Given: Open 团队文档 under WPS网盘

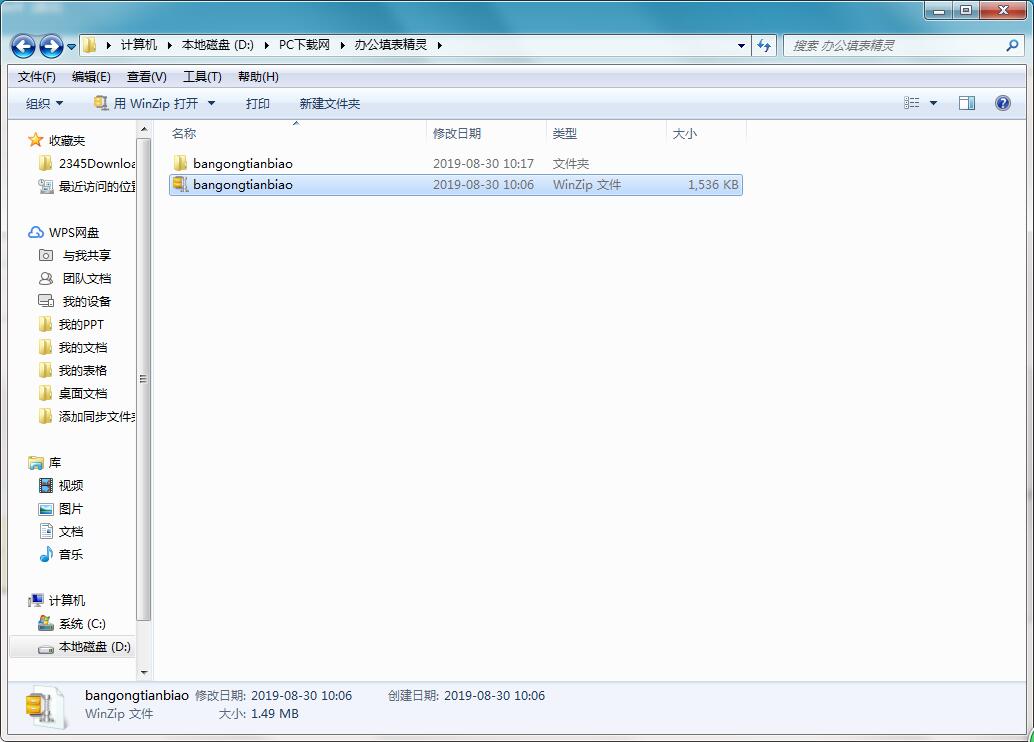Looking at the screenshot, I should 75,278.
